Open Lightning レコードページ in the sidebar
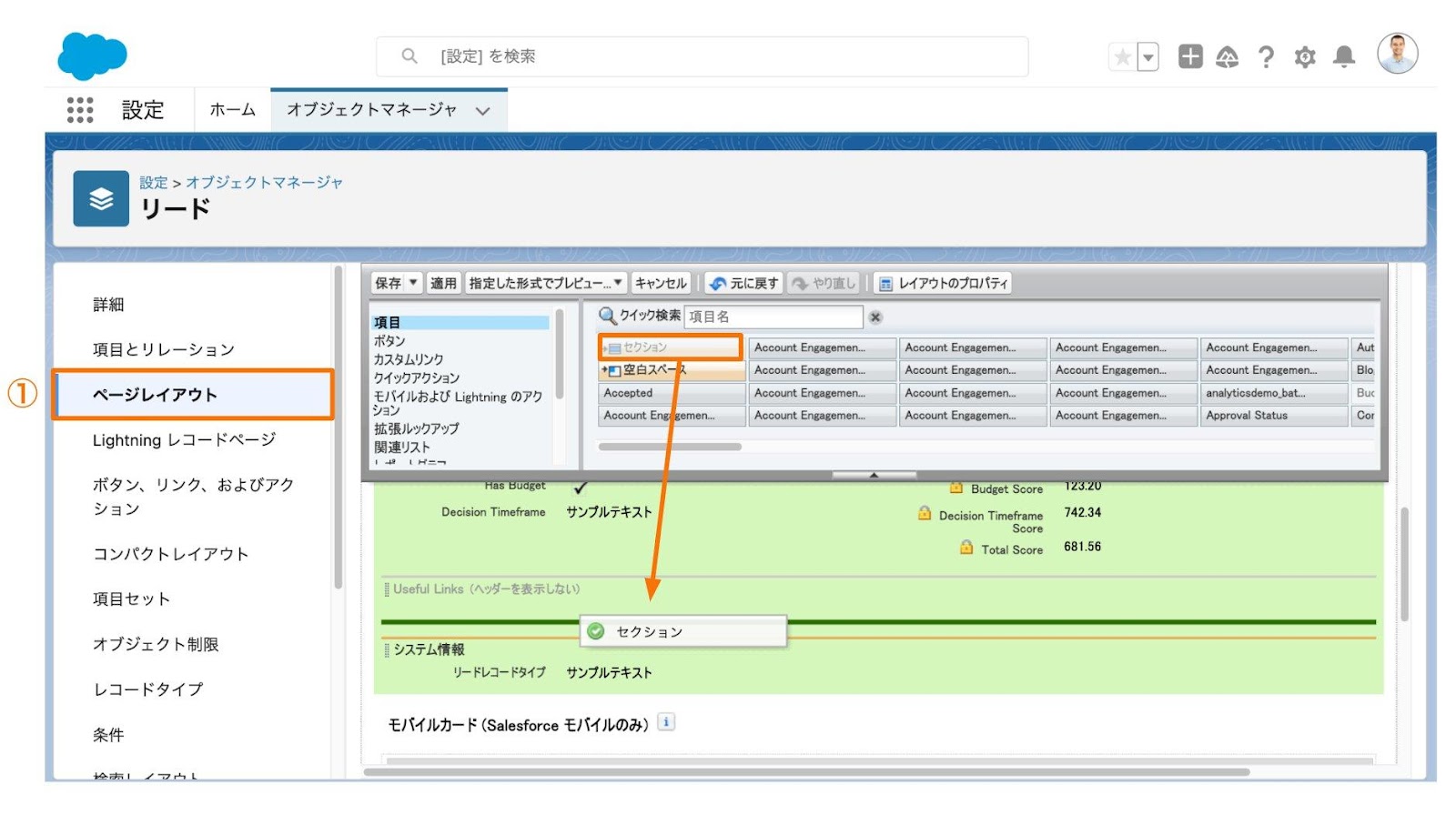1456x815 pixels. (184, 440)
